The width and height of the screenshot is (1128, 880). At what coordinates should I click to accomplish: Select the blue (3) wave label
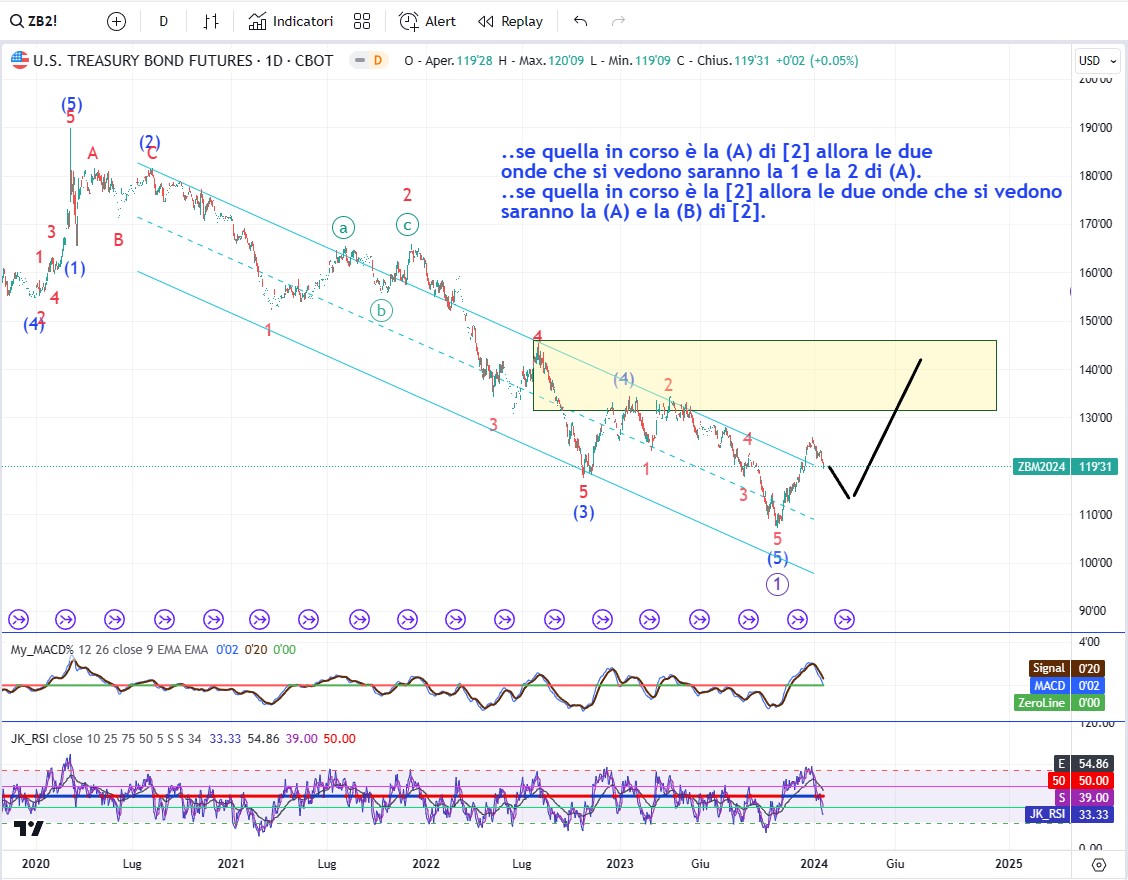[x=583, y=512]
